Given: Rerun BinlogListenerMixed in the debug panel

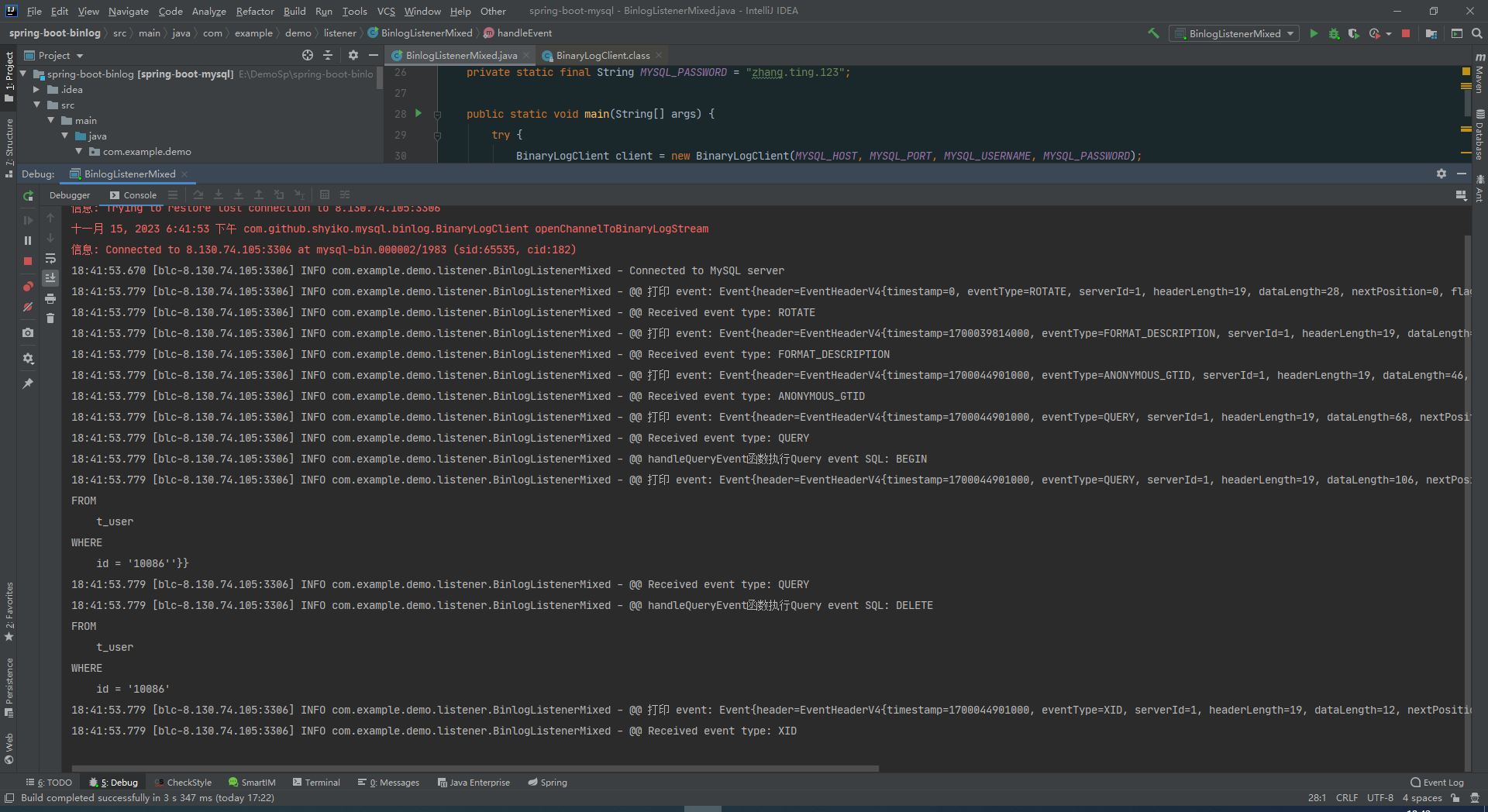Looking at the screenshot, I should pyautogui.click(x=28, y=196).
